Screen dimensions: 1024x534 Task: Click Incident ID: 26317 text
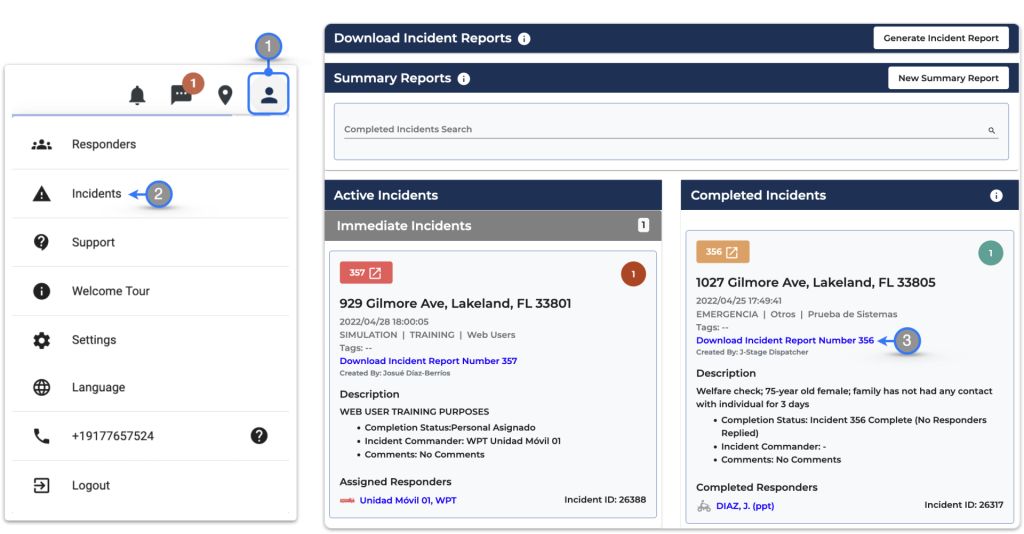(964, 505)
